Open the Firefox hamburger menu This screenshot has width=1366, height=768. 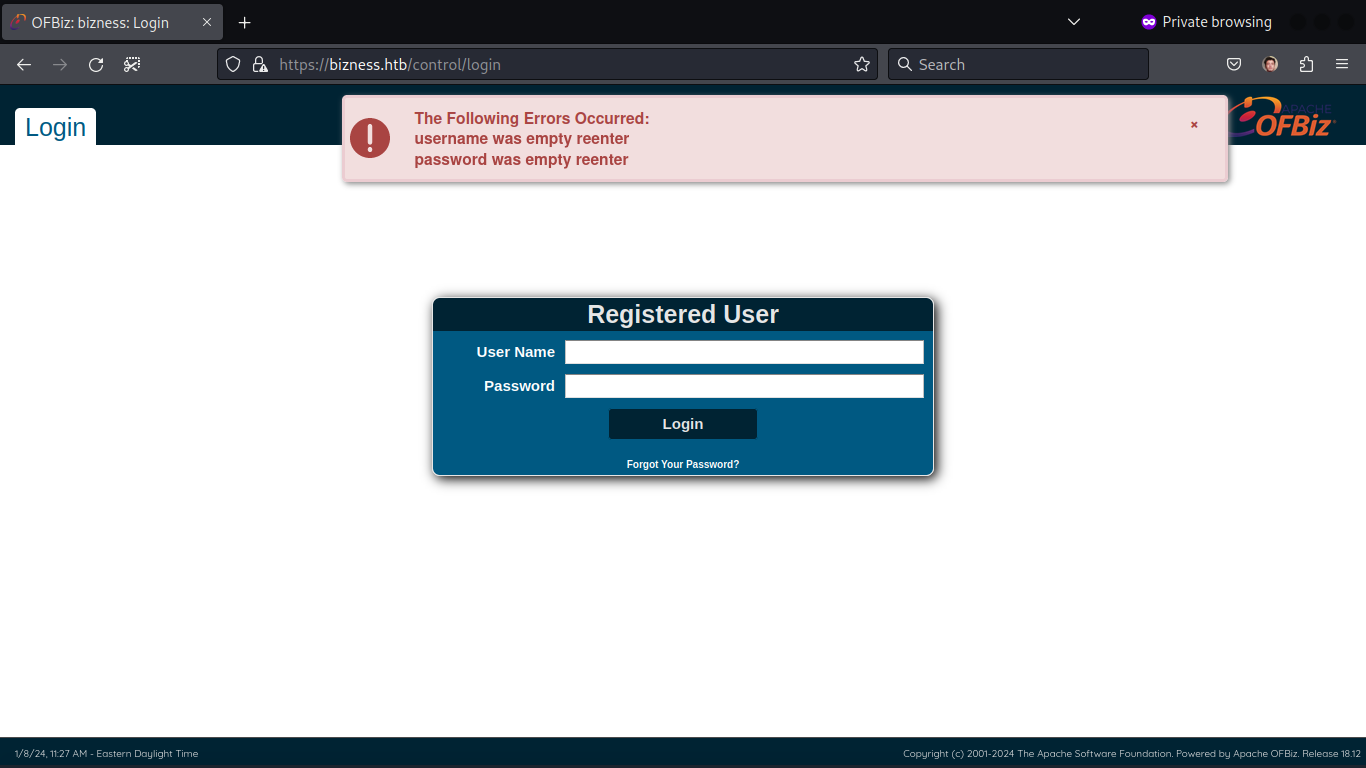(x=1342, y=65)
